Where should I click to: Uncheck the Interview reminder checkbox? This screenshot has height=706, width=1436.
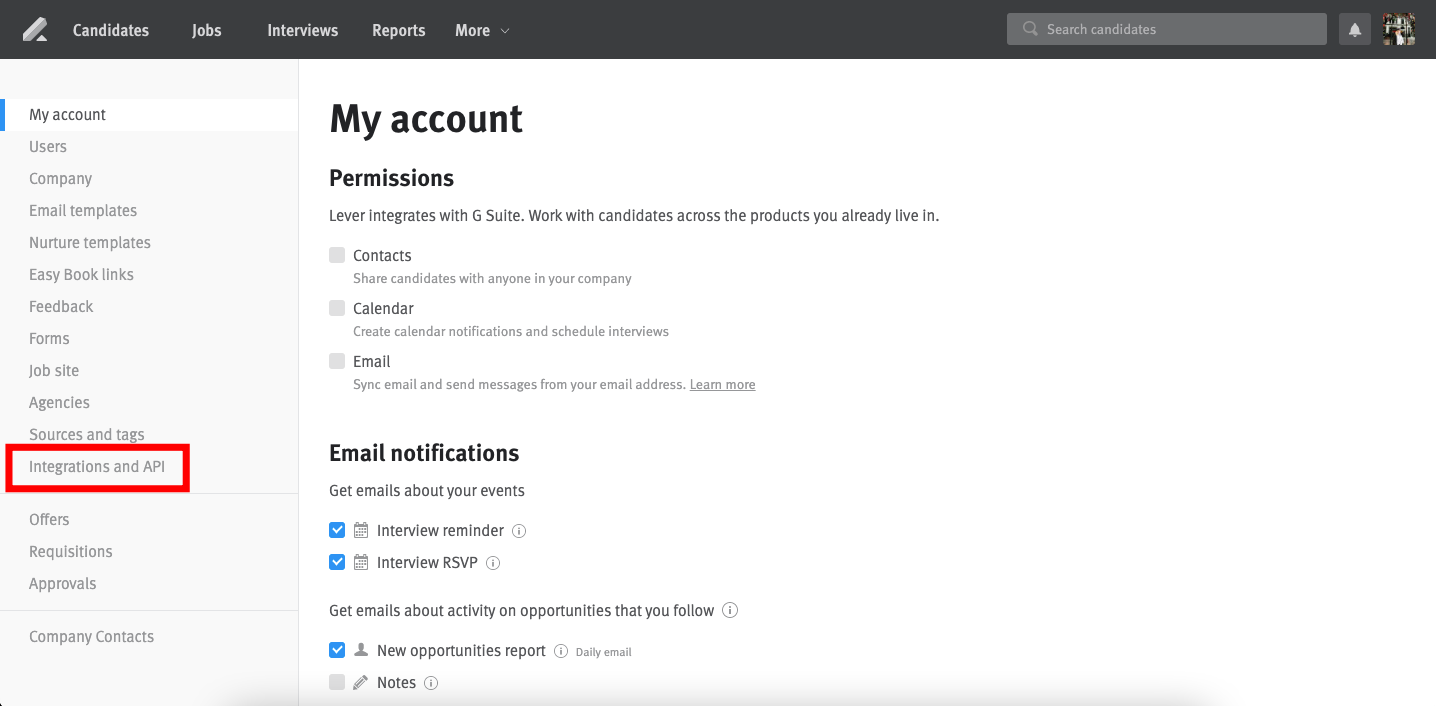tap(337, 530)
